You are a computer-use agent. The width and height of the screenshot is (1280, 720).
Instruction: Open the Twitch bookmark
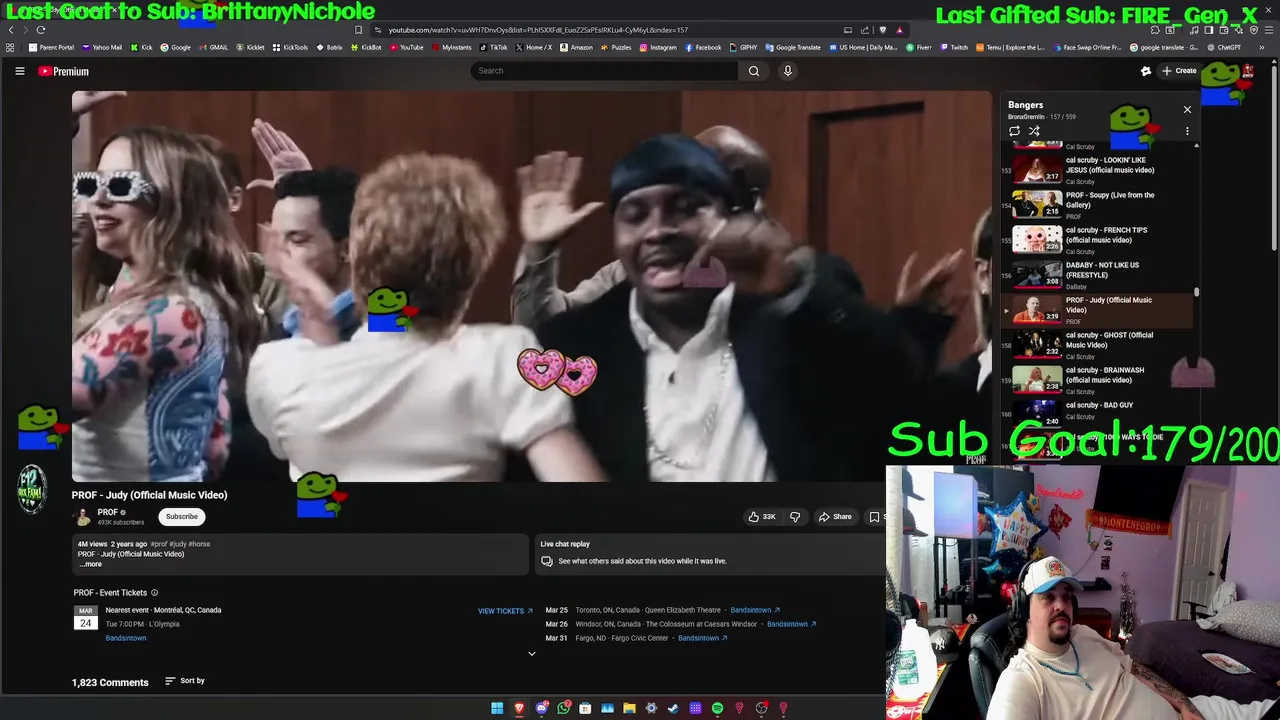[953, 47]
